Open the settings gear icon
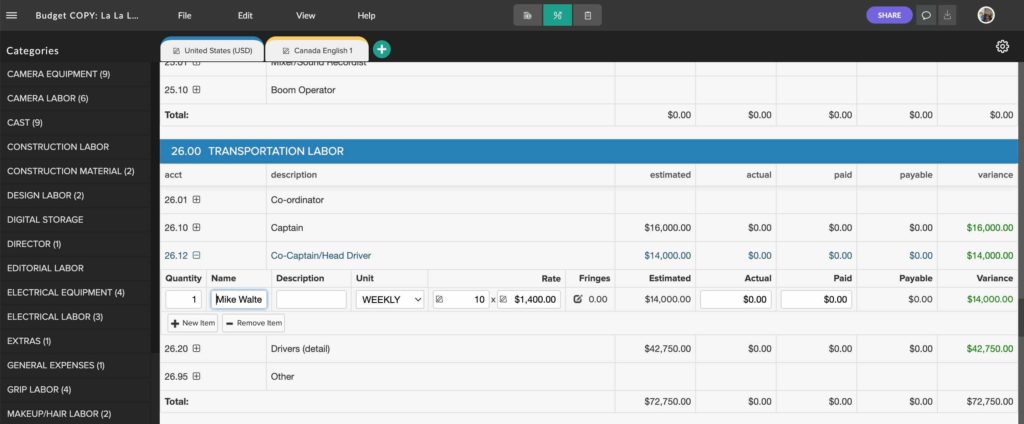The height and width of the screenshot is (424, 1024). pos(1002,46)
